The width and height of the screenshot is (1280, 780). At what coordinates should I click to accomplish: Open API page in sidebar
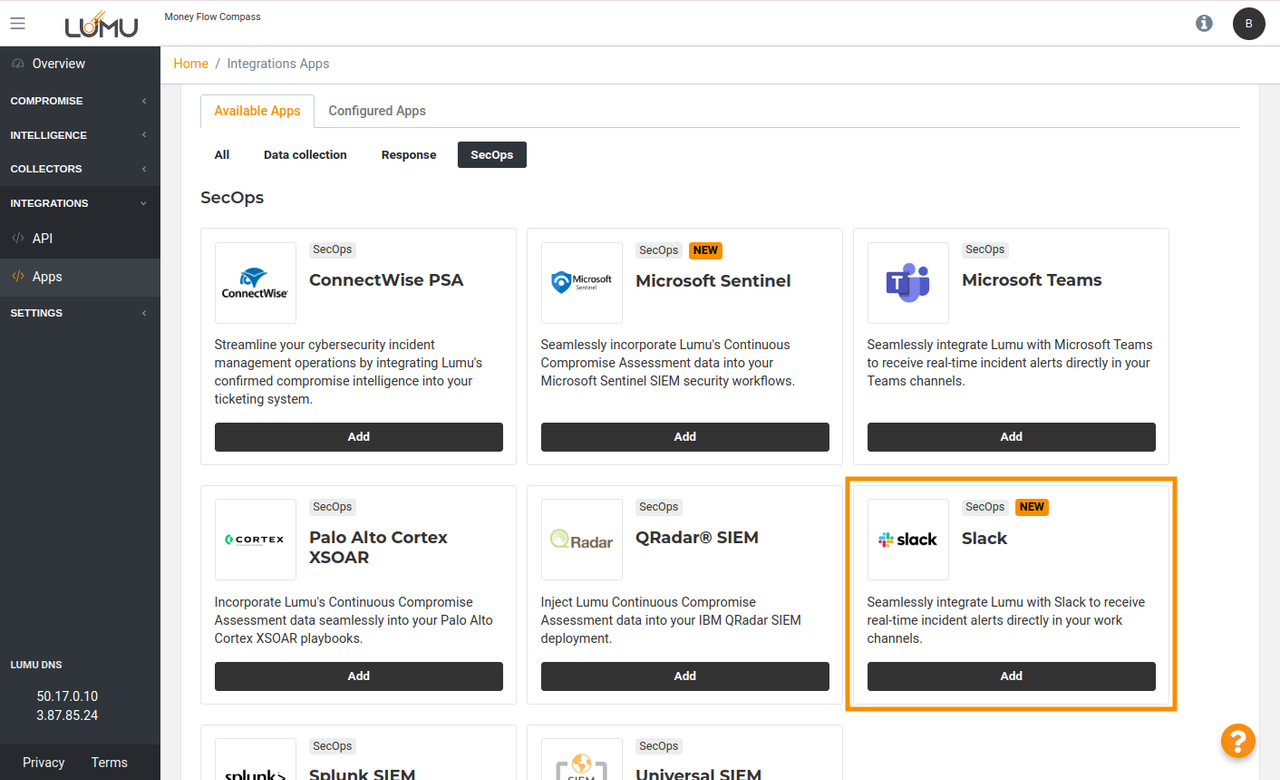click(x=42, y=239)
